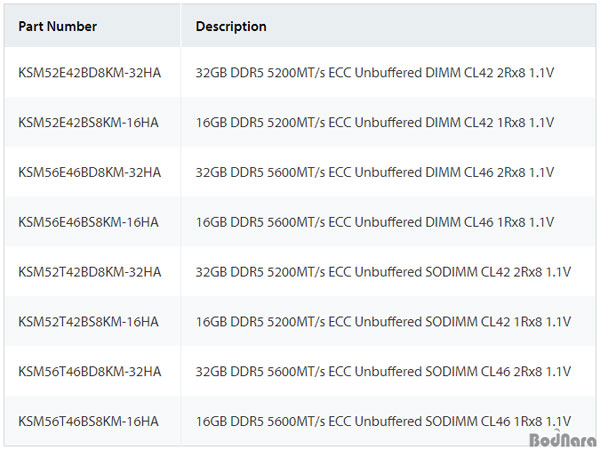The height and width of the screenshot is (450, 600).
Task: Select part number KSM56T46BD8KM-32HA
Action: tap(90, 371)
